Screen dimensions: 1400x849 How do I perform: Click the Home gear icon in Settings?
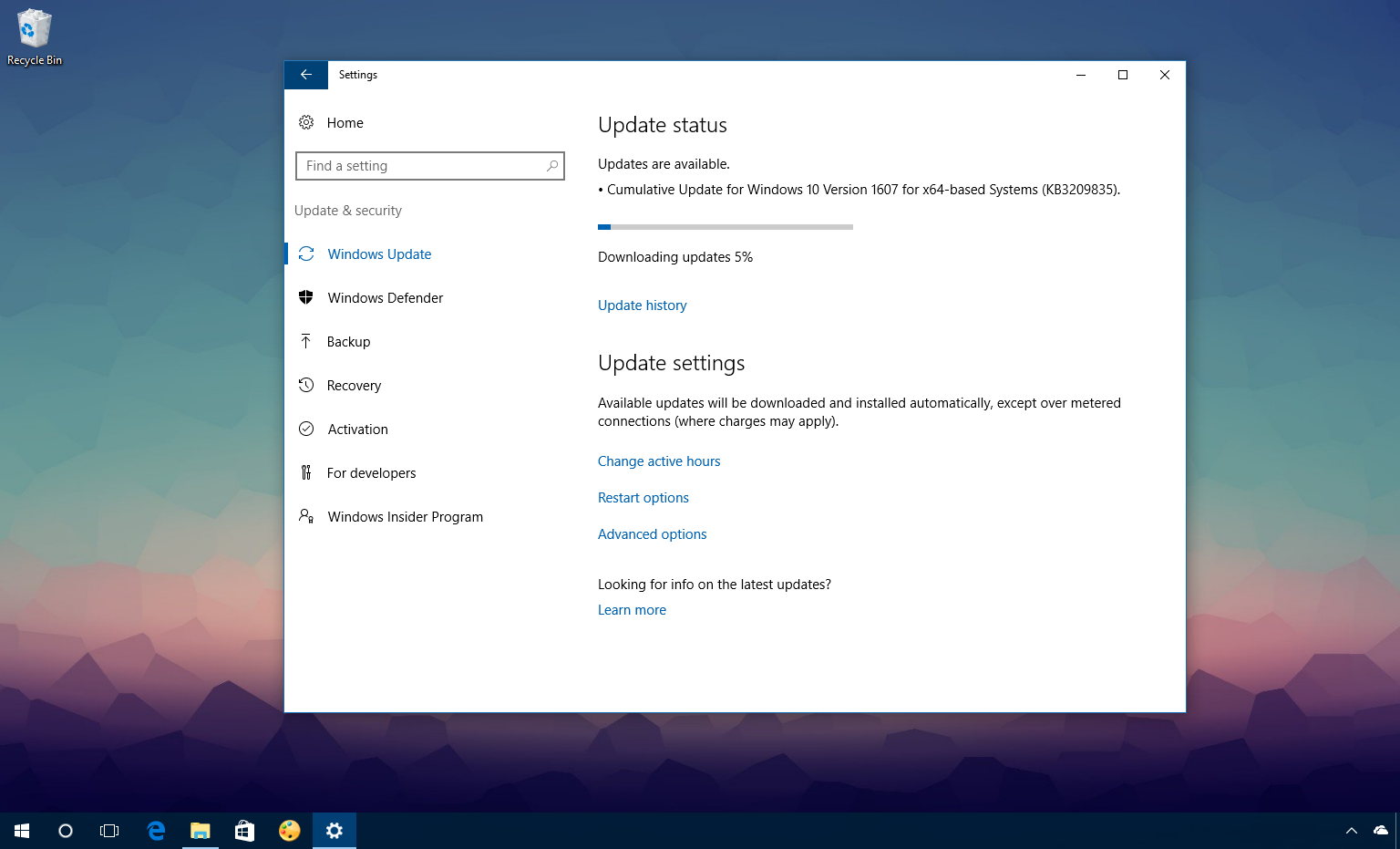(x=307, y=122)
